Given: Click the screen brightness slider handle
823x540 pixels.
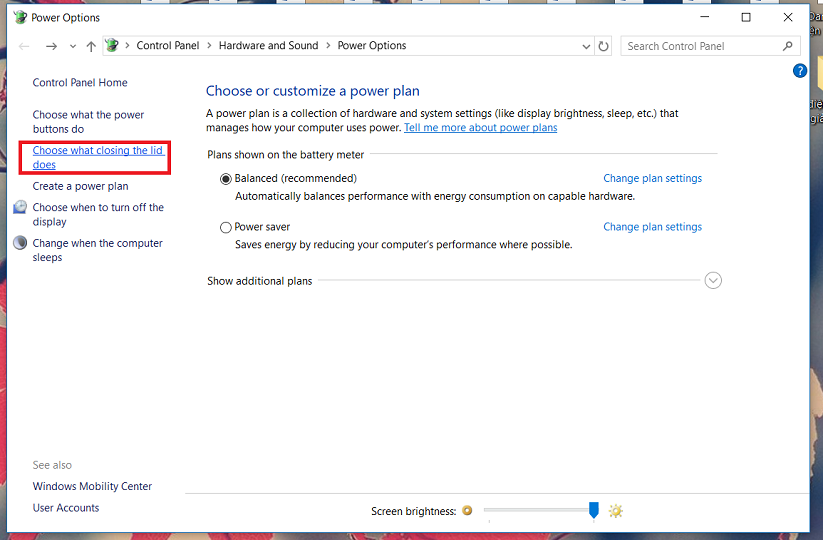Looking at the screenshot, I should pos(593,511).
